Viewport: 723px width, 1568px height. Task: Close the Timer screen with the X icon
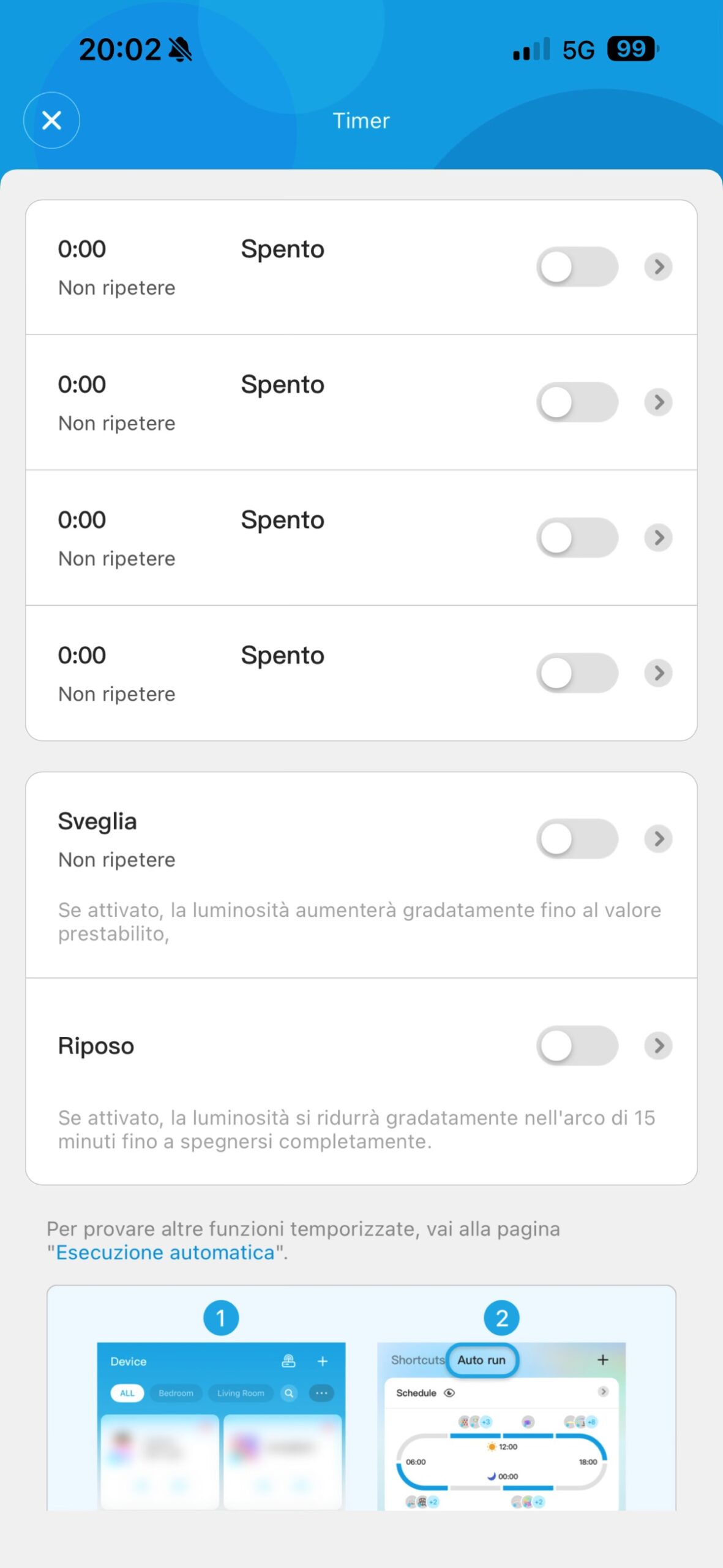[x=51, y=120]
